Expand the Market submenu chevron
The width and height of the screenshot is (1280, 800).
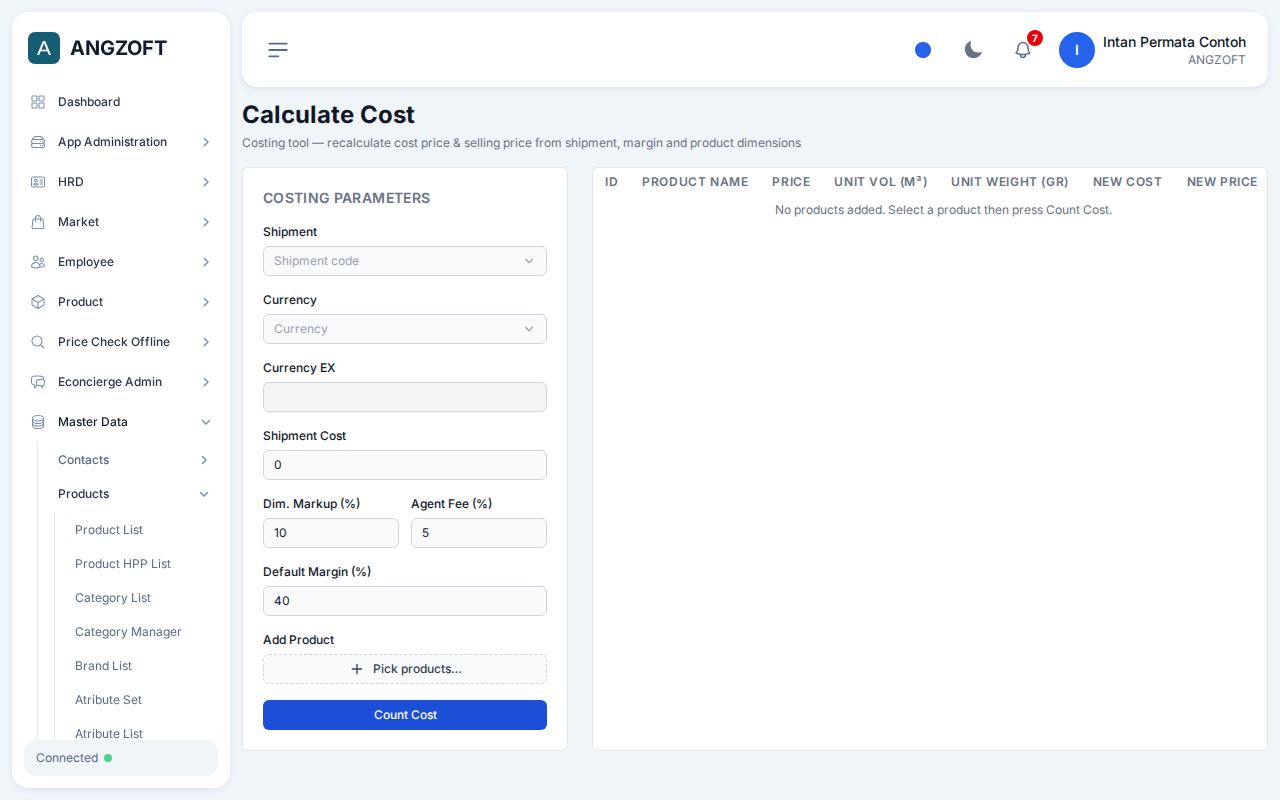click(x=206, y=222)
